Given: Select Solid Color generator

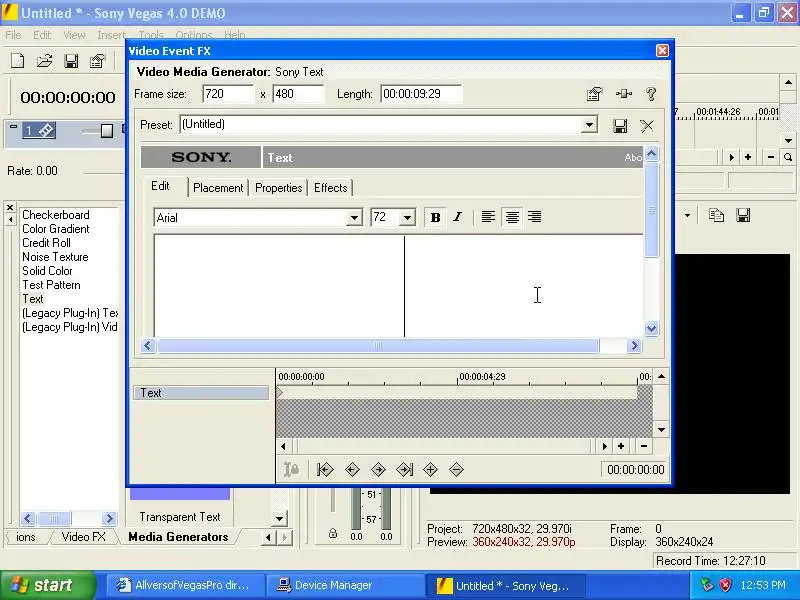Looking at the screenshot, I should (x=47, y=271).
